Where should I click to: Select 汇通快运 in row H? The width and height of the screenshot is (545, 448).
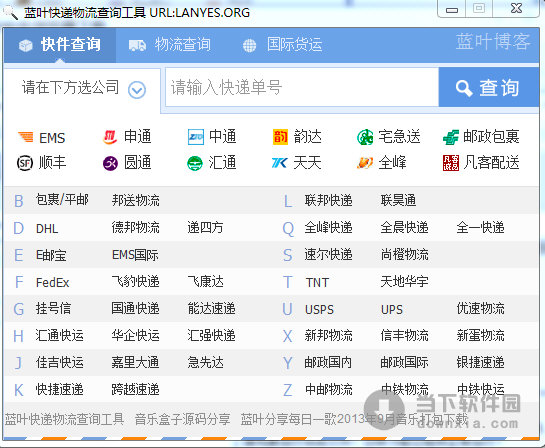(x=59, y=336)
